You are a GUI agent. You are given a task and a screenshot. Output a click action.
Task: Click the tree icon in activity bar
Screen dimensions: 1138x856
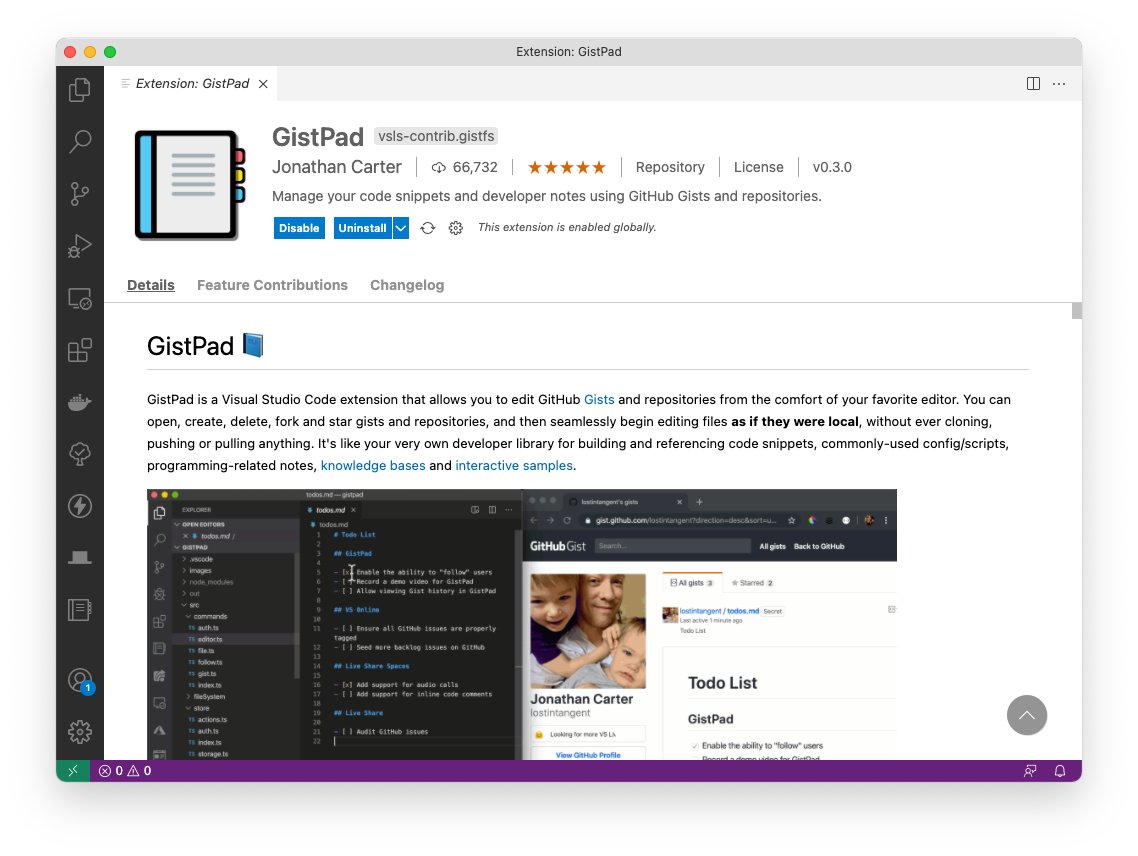80,455
